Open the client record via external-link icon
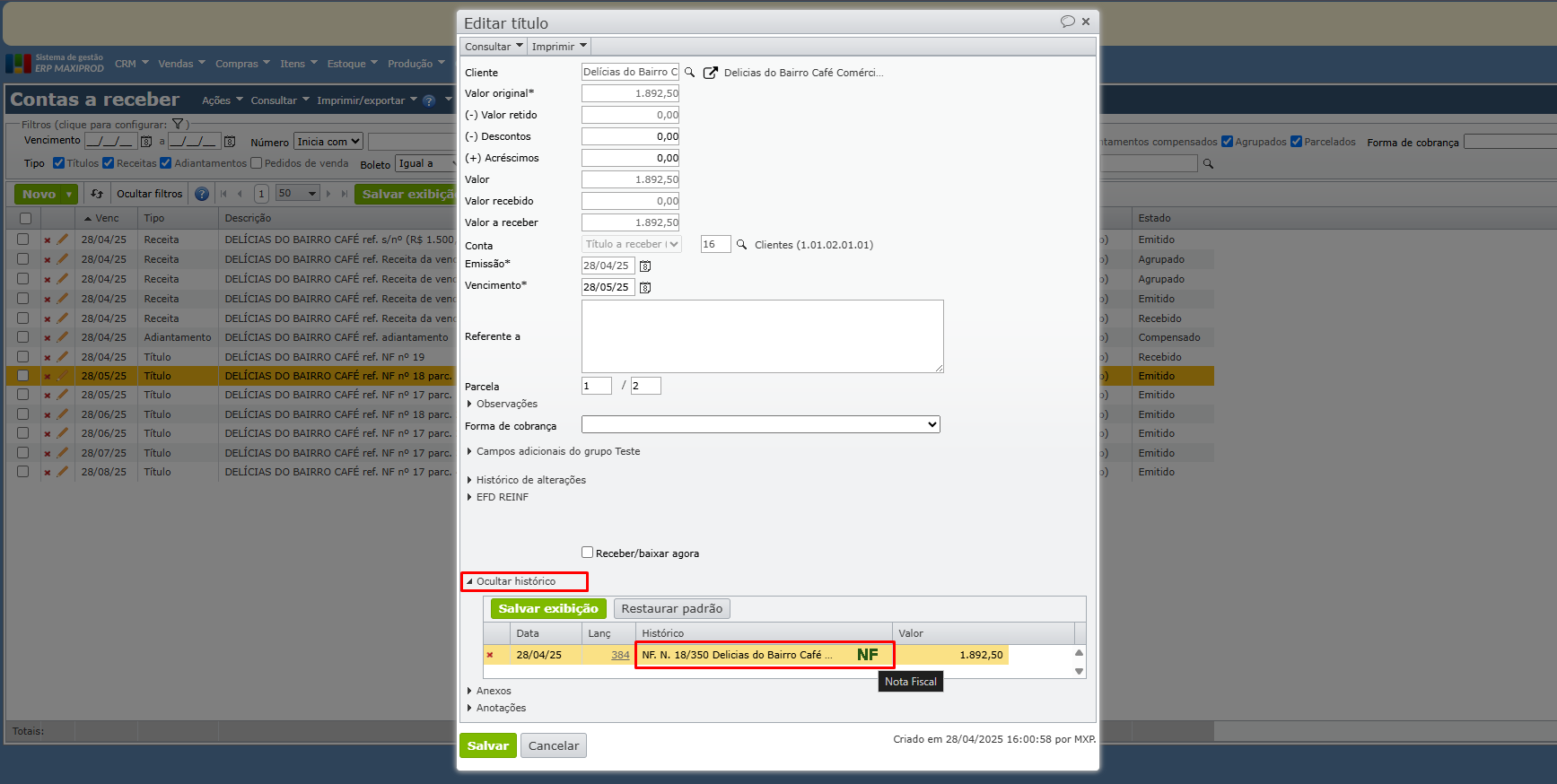The image size is (1557, 784). [x=710, y=73]
